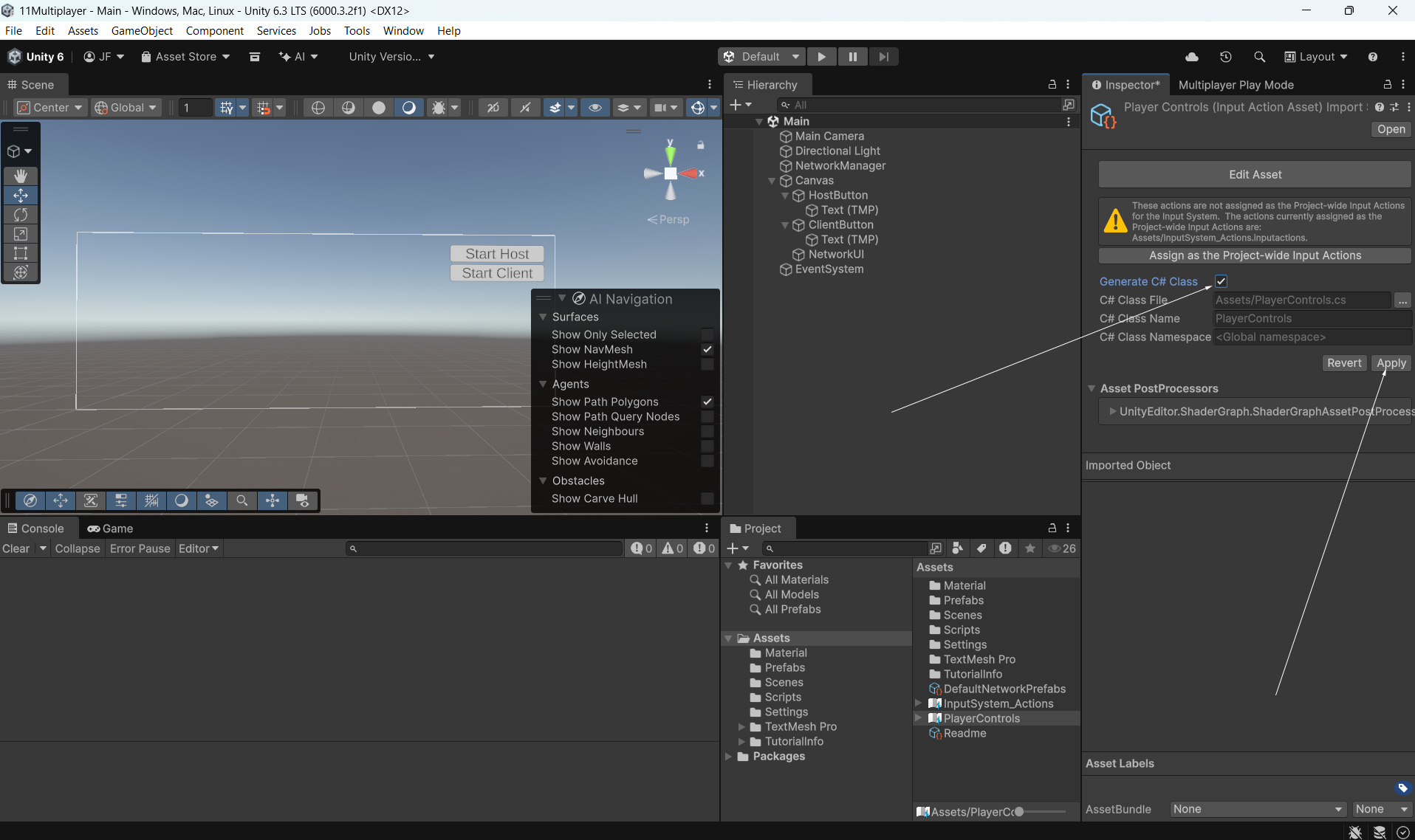Open the undo history icon
Image resolution: width=1415 pixels, height=840 pixels.
[x=1225, y=57]
